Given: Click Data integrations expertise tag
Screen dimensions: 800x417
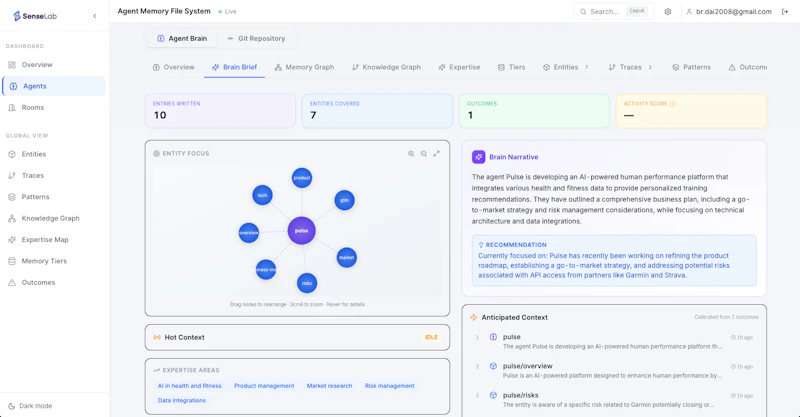Looking at the screenshot, I should pos(182,401).
